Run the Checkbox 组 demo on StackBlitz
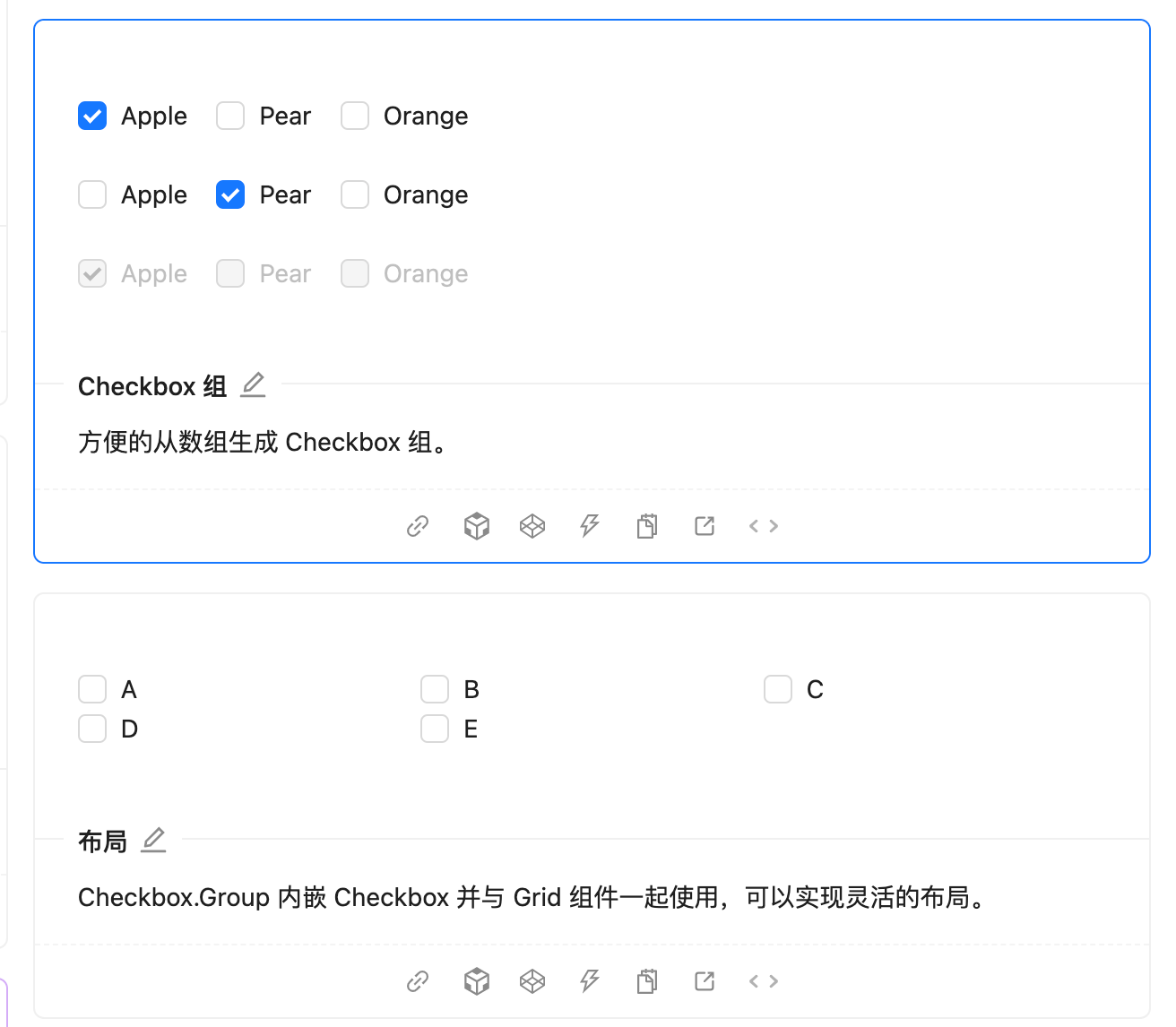 pyautogui.click(x=589, y=526)
